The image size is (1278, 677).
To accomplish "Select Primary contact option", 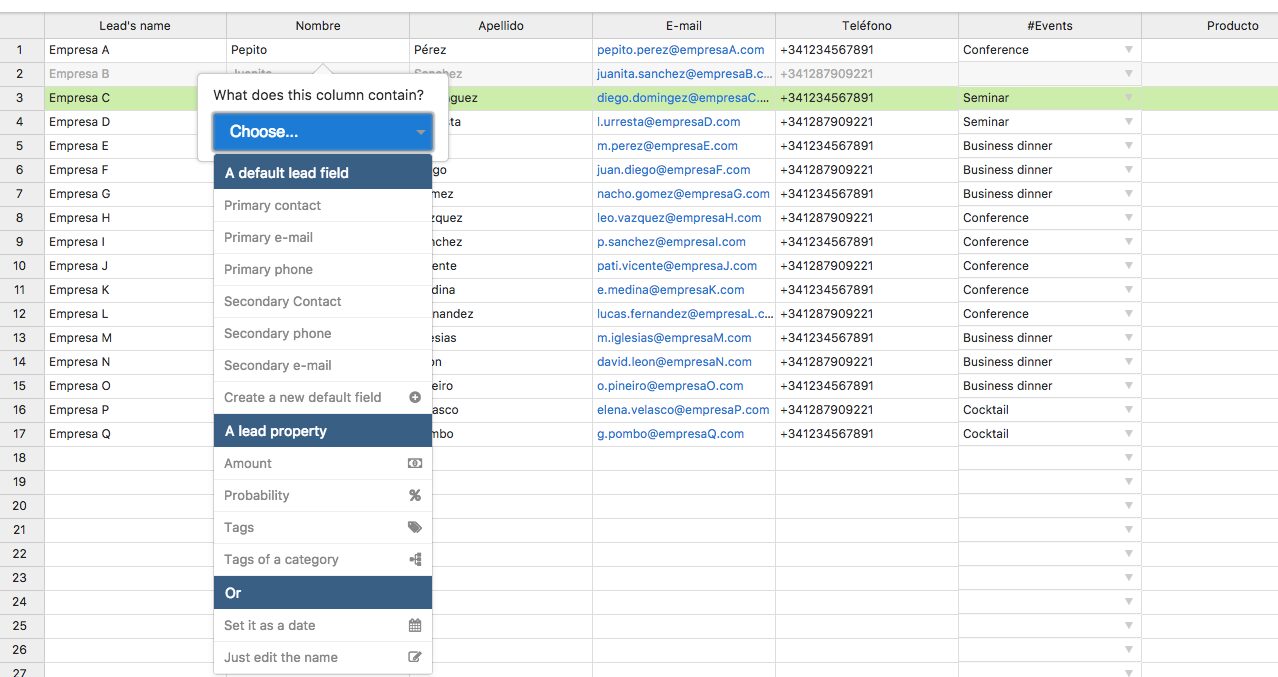I will click(323, 205).
